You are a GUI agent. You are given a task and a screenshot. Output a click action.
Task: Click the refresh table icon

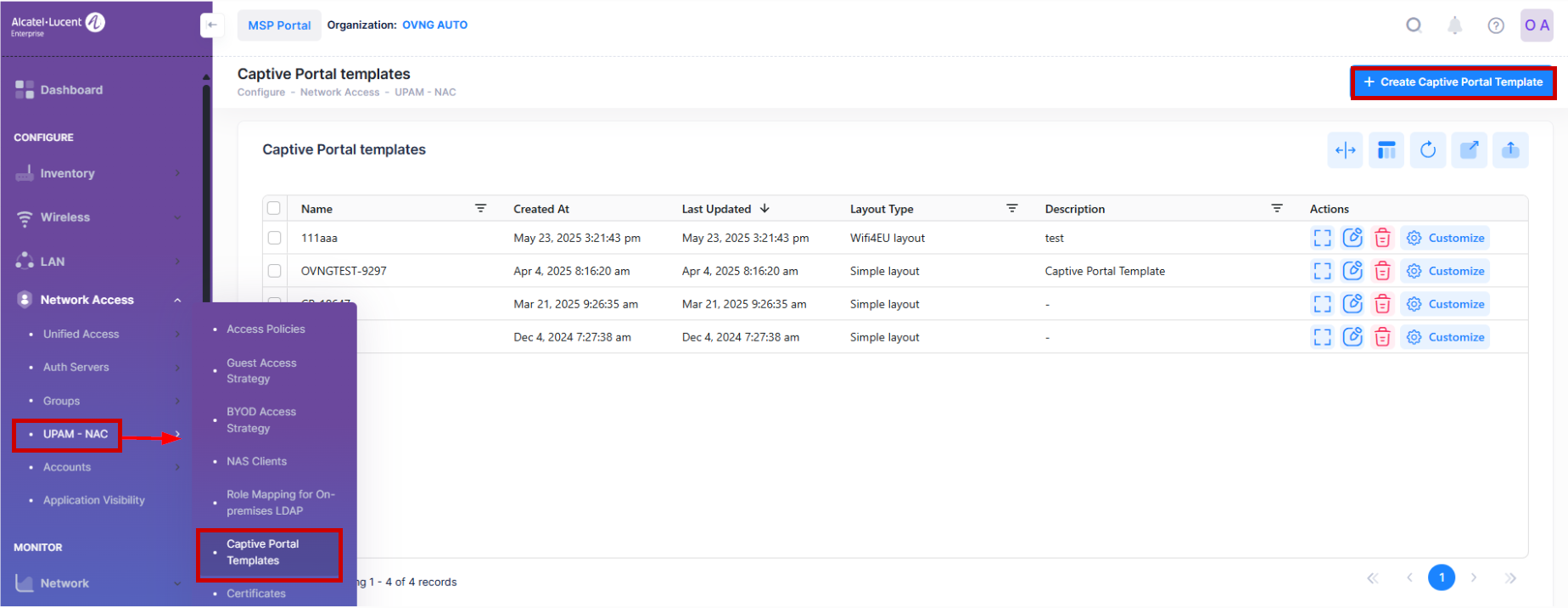point(1428,150)
